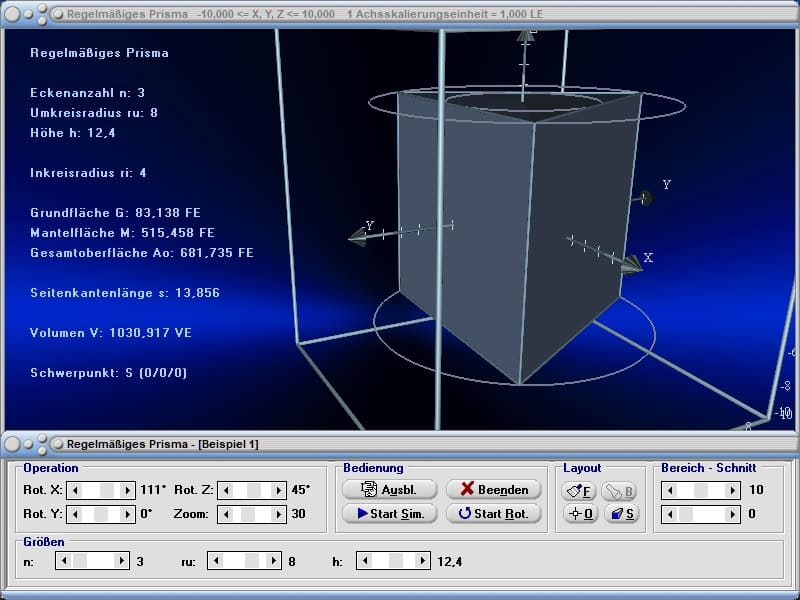
Task: Click the thumb of the Bereich scrollbar showing 10
Action: pyautogui.click(x=701, y=490)
